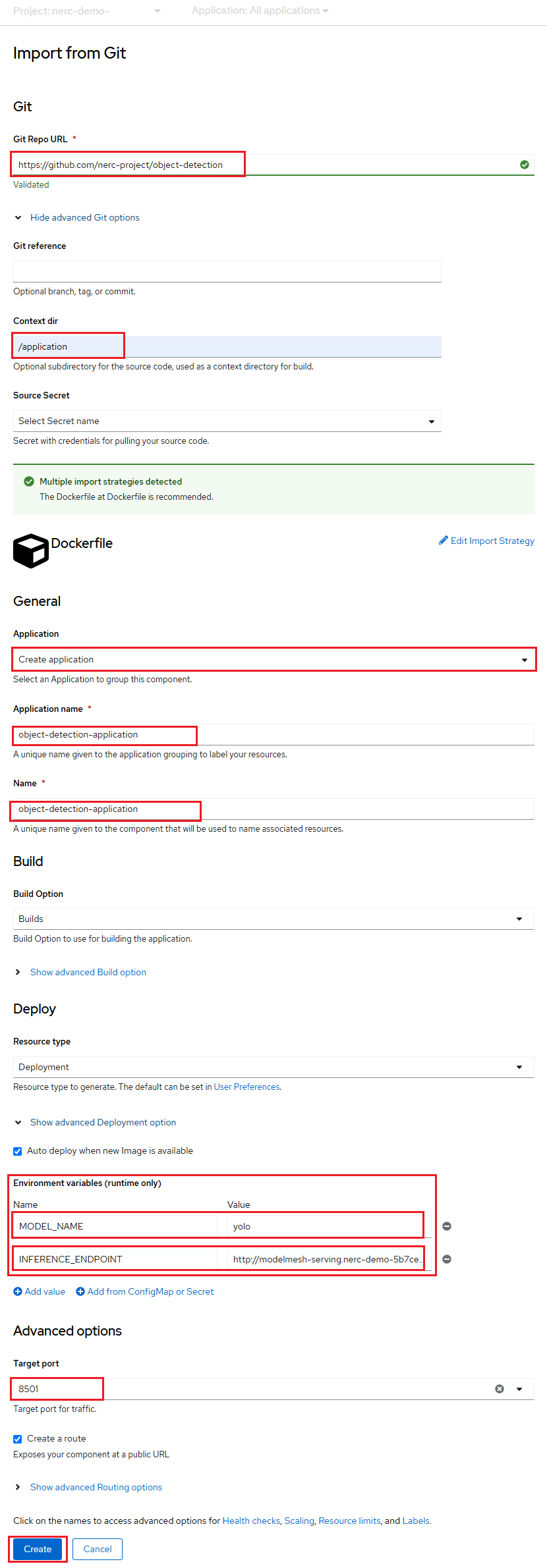This screenshot has height=1568, width=547.
Task: Open the Project selector menu
Action: tap(87, 11)
